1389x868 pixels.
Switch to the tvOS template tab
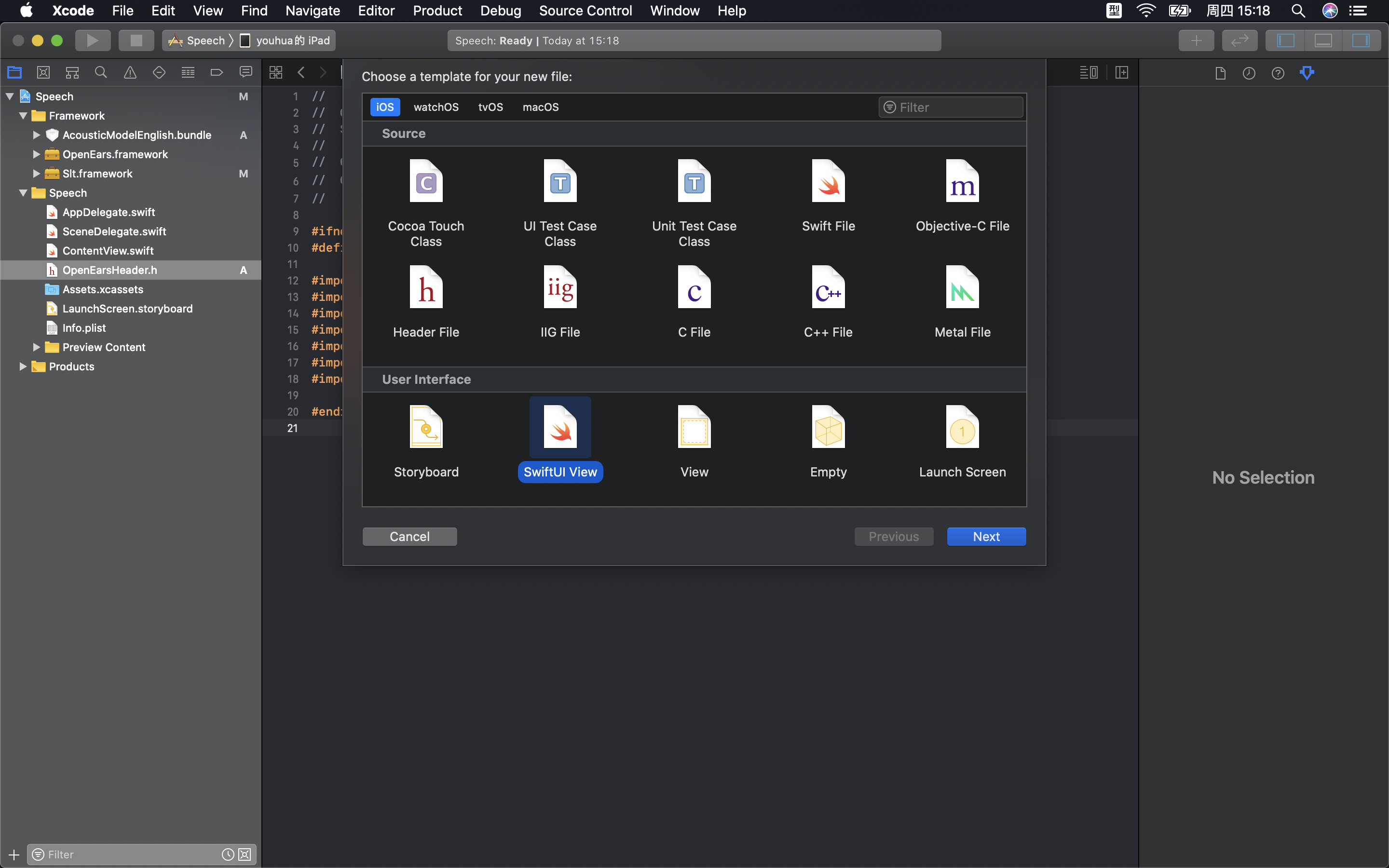pos(491,107)
